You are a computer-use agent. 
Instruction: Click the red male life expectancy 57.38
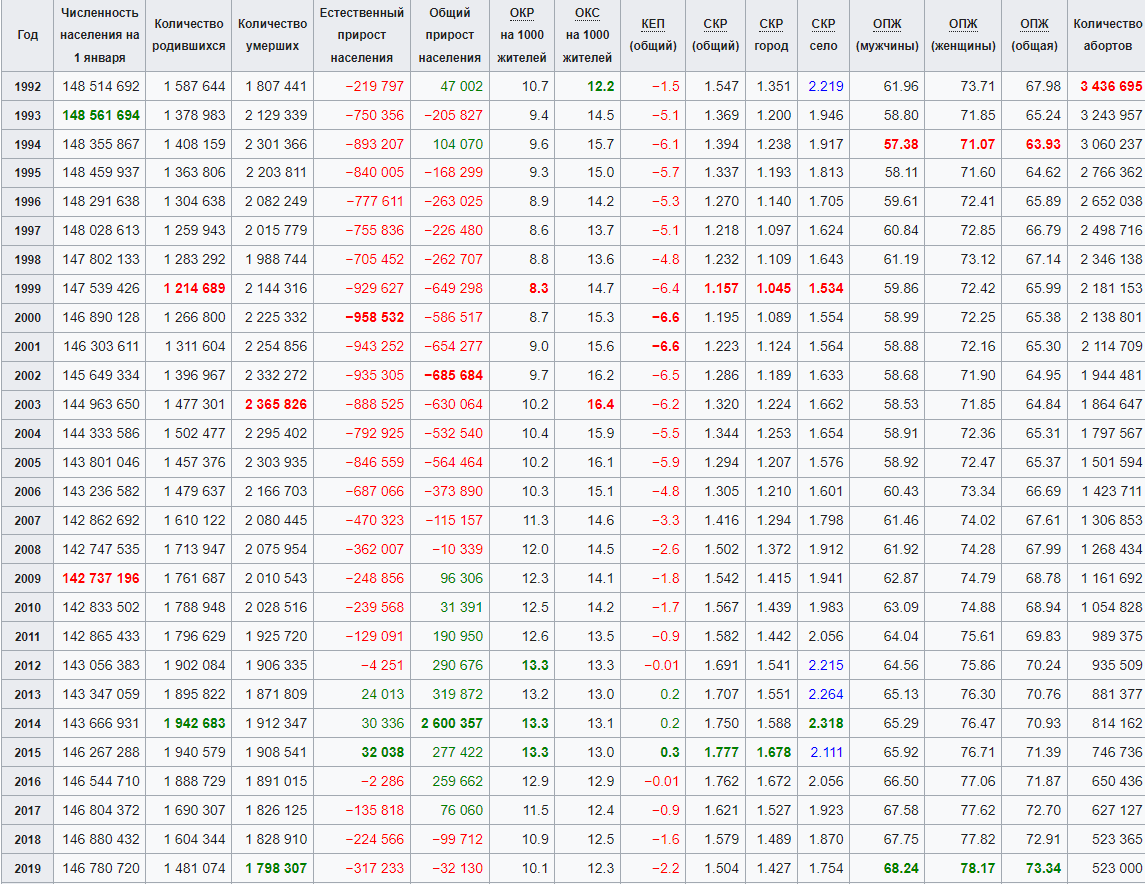click(x=901, y=145)
